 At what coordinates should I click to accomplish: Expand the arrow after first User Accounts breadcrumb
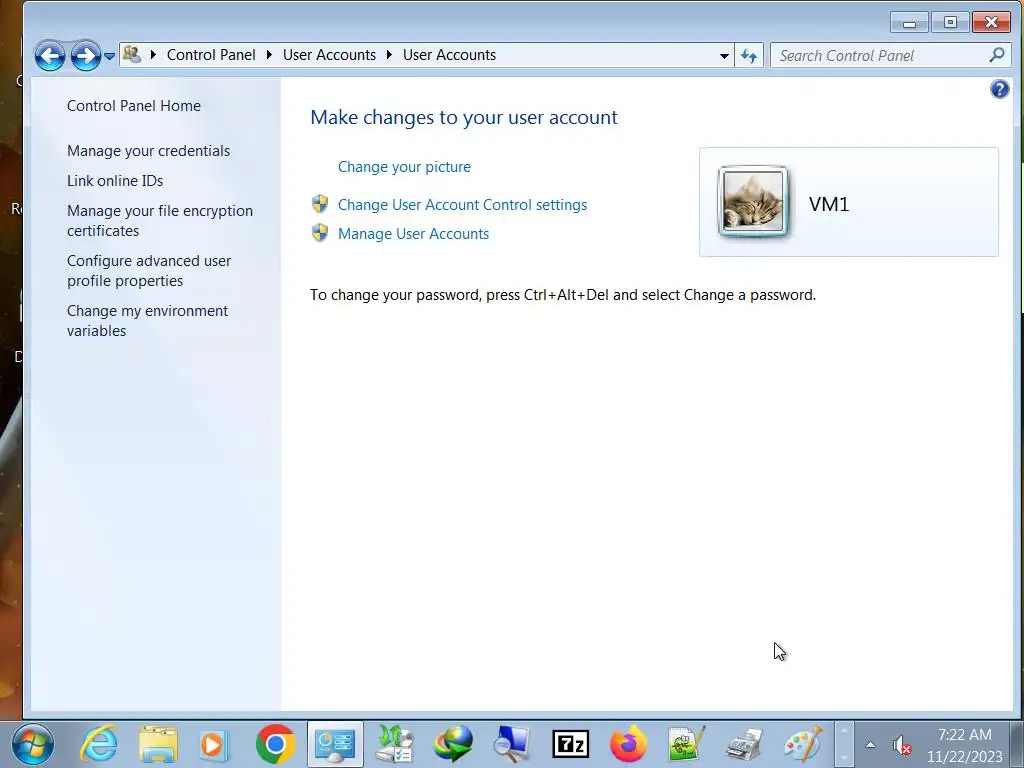389,55
